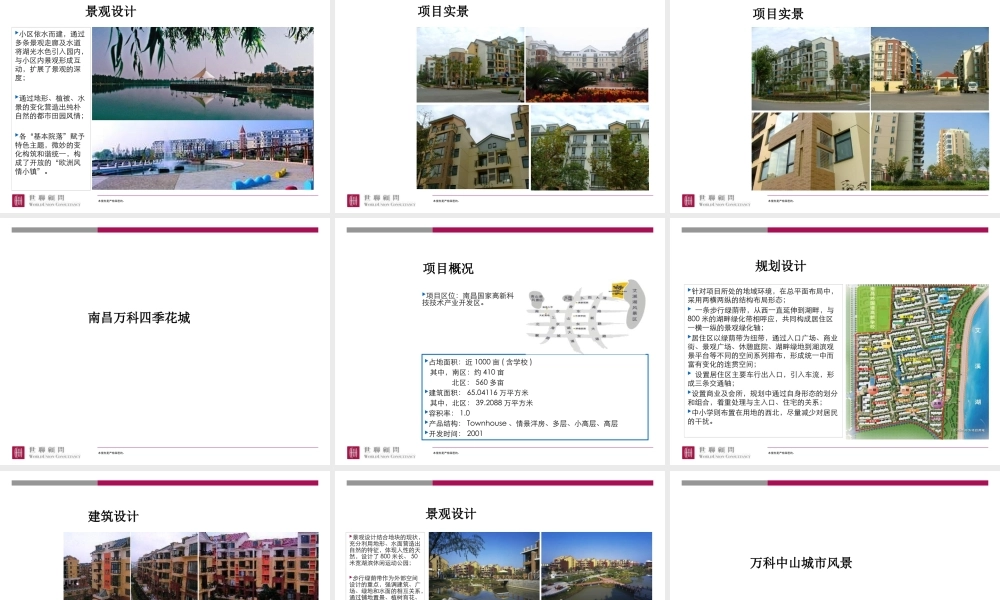Click the 项目区位 南昌国家高新科技 text
Viewport: 1000px width, 600px height.
[467, 299]
